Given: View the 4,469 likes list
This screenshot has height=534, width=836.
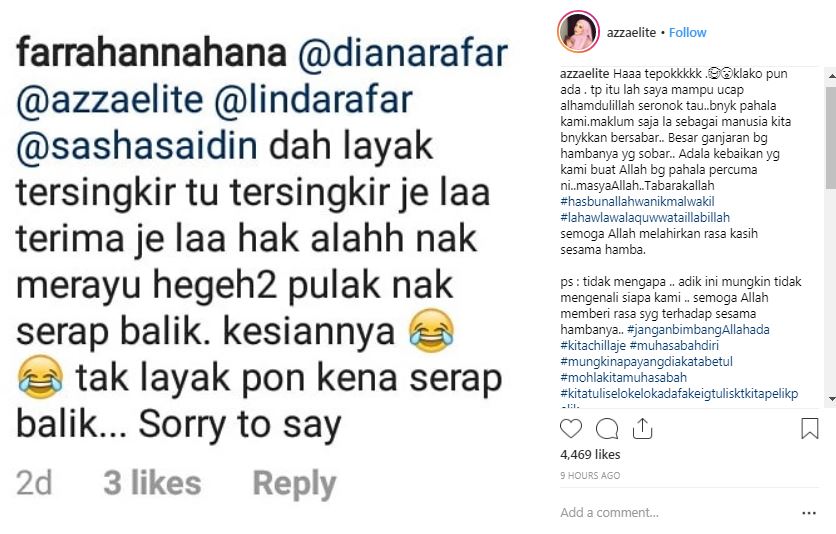Looking at the screenshot, I should coord(590,455).
